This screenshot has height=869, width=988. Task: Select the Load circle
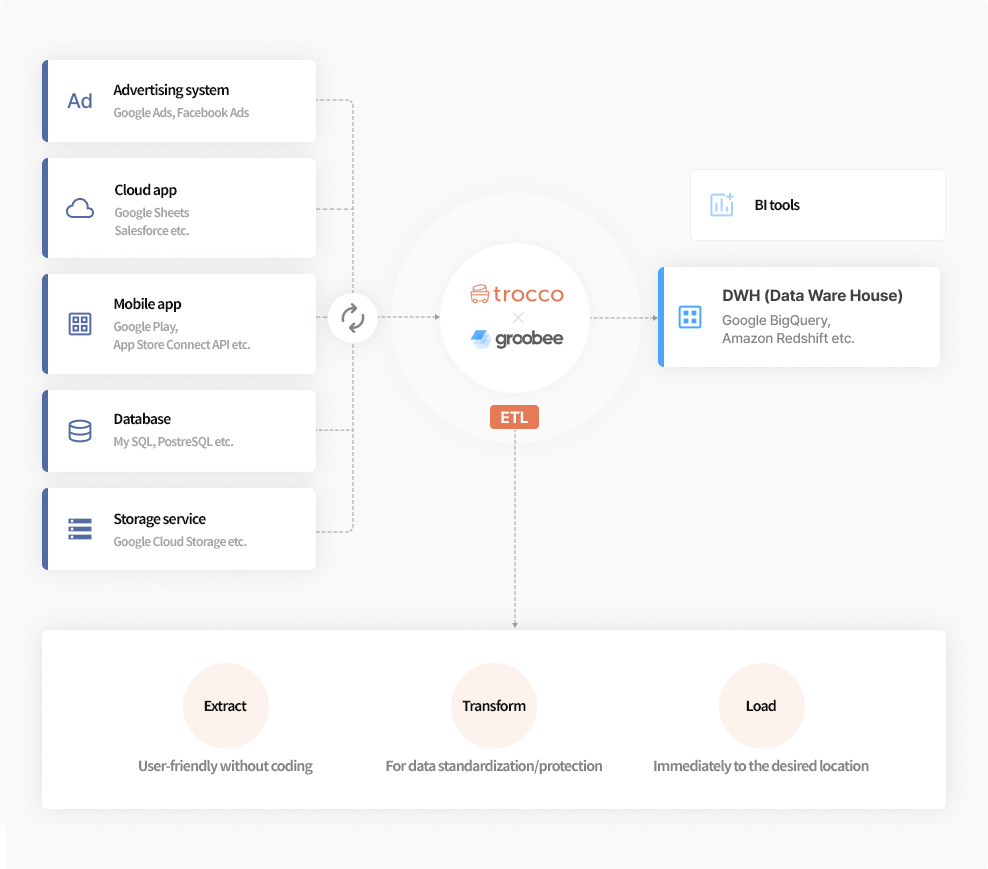click(761, 706)
